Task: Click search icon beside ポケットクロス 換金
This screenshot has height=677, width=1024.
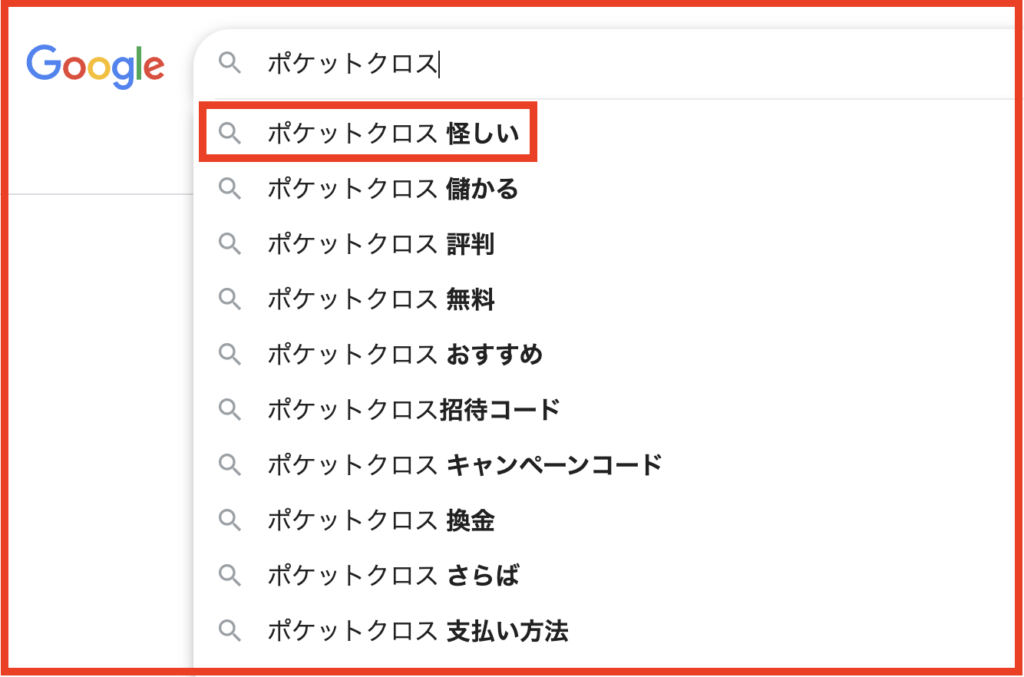Action: coord(230,520)
